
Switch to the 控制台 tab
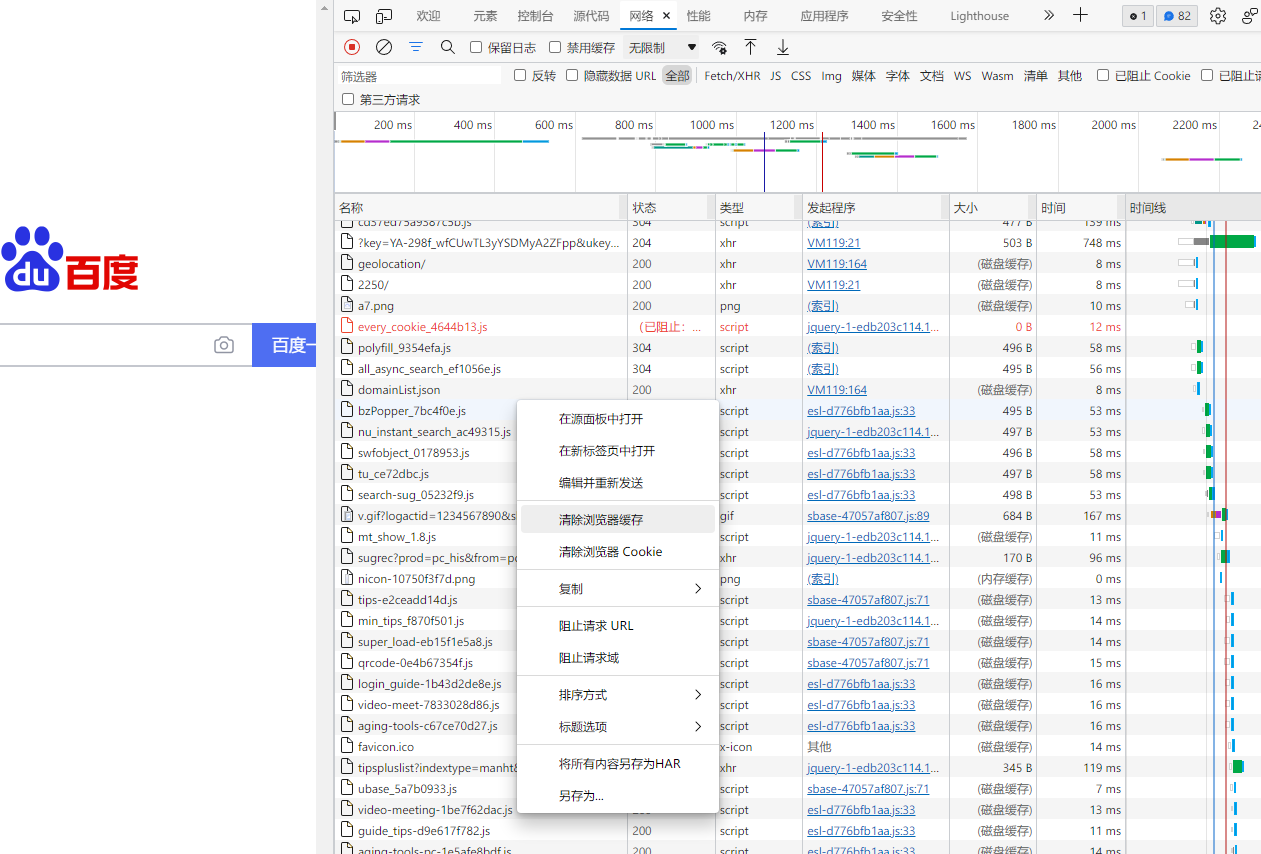tap(535, 16)
